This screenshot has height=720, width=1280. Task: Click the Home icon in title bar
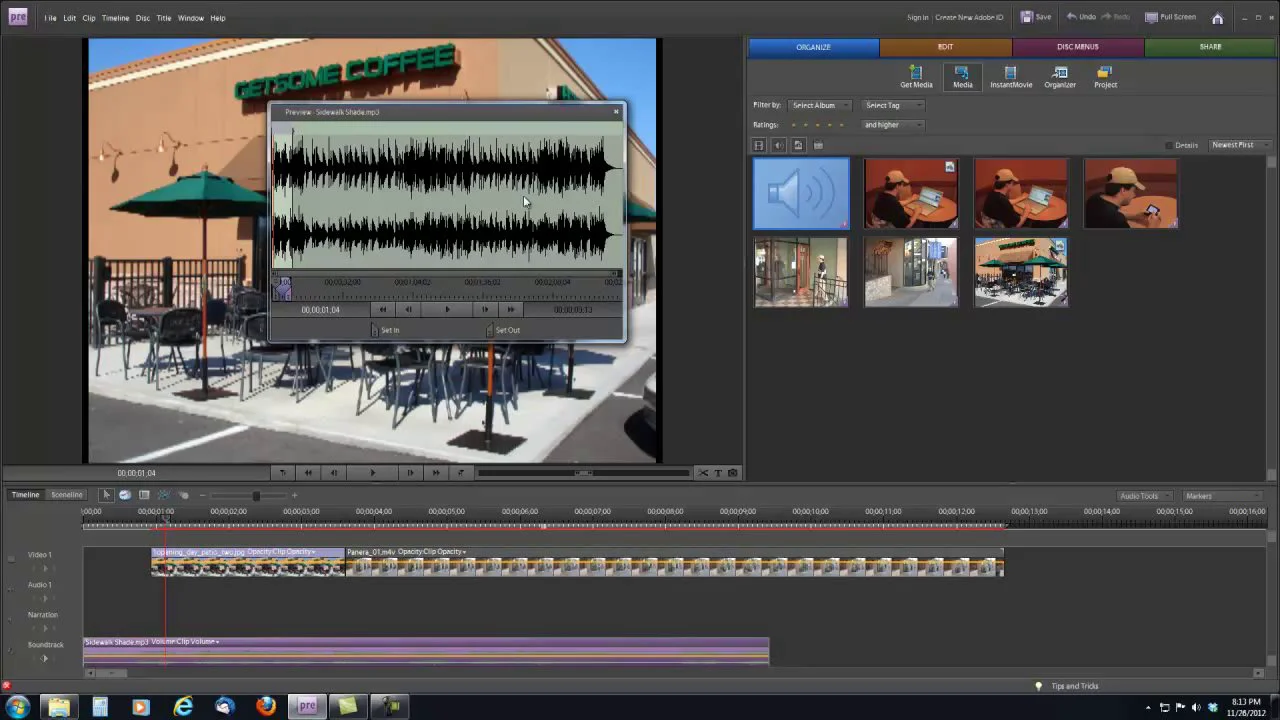(1217, 18)
